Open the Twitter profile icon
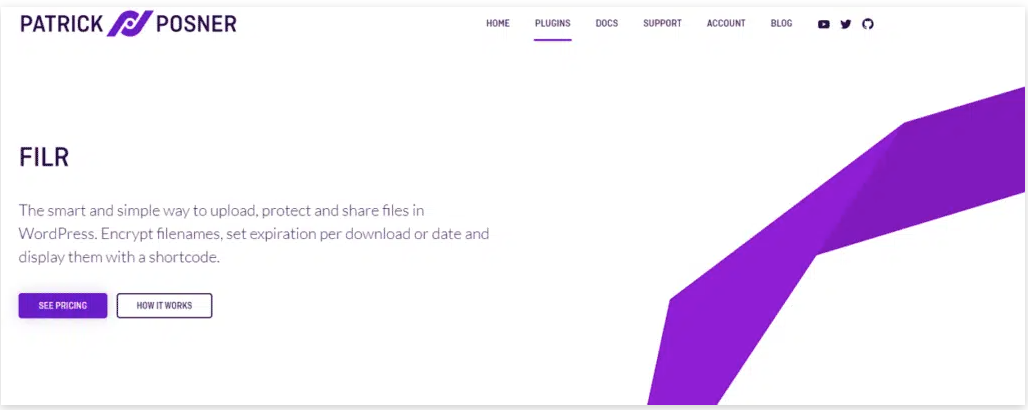 pos(846,24)
